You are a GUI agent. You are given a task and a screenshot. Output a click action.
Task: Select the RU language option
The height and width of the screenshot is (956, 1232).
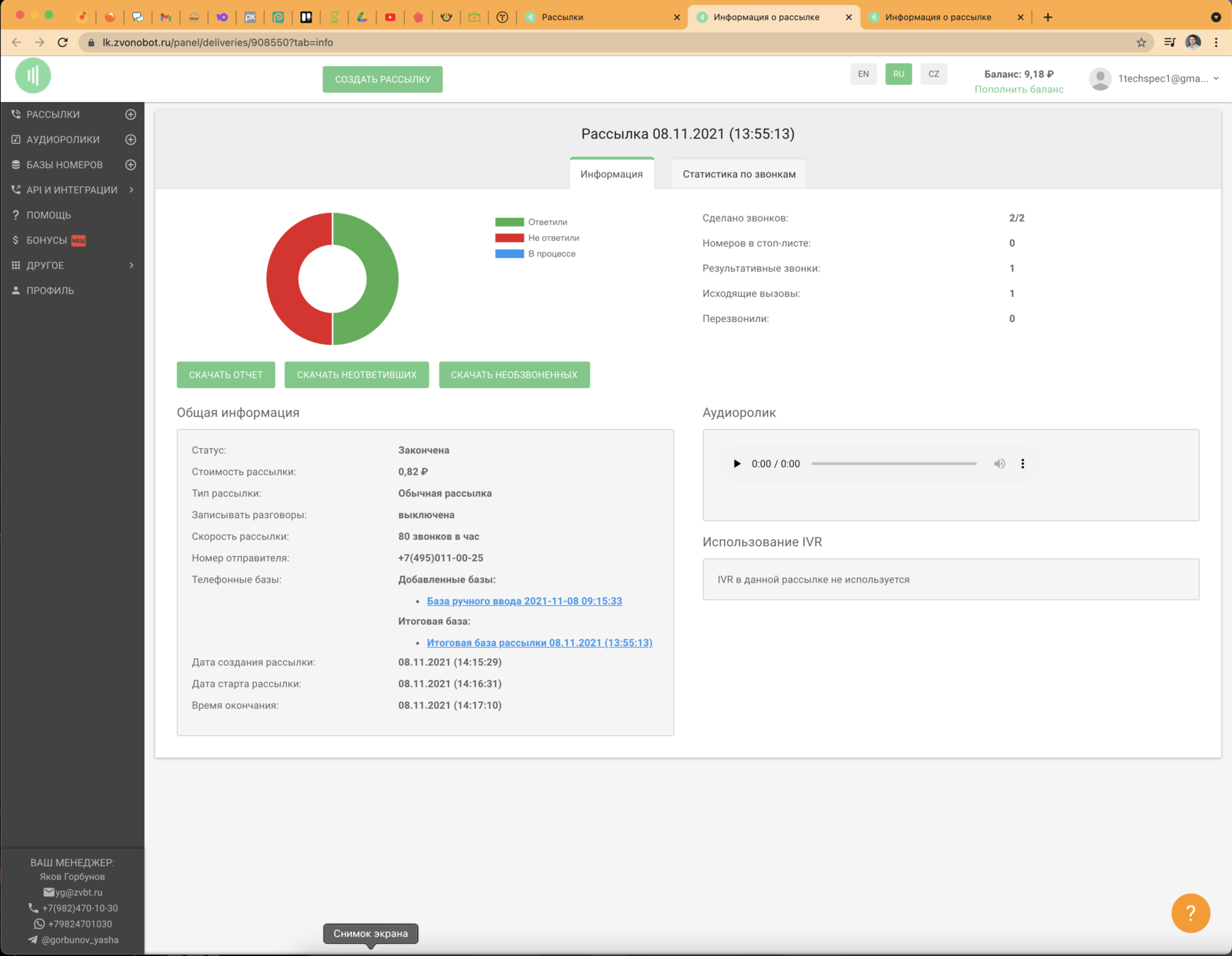(898, 74)
